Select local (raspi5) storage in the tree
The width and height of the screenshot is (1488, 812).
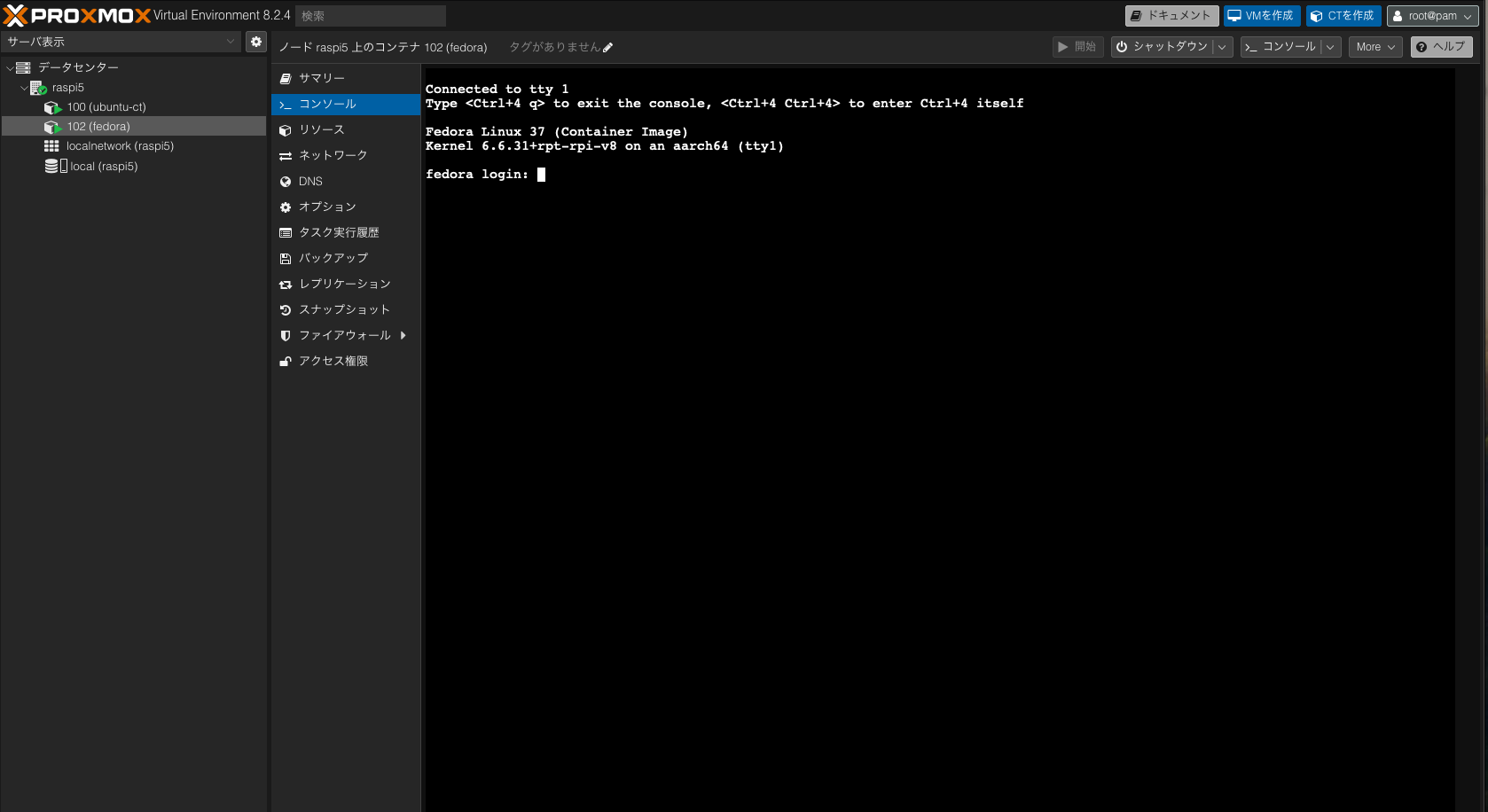pyautogui.click(x=134, y=167)
